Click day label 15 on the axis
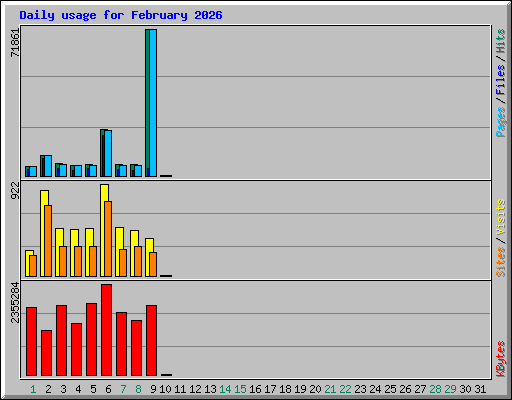 (x=240, y=389)
